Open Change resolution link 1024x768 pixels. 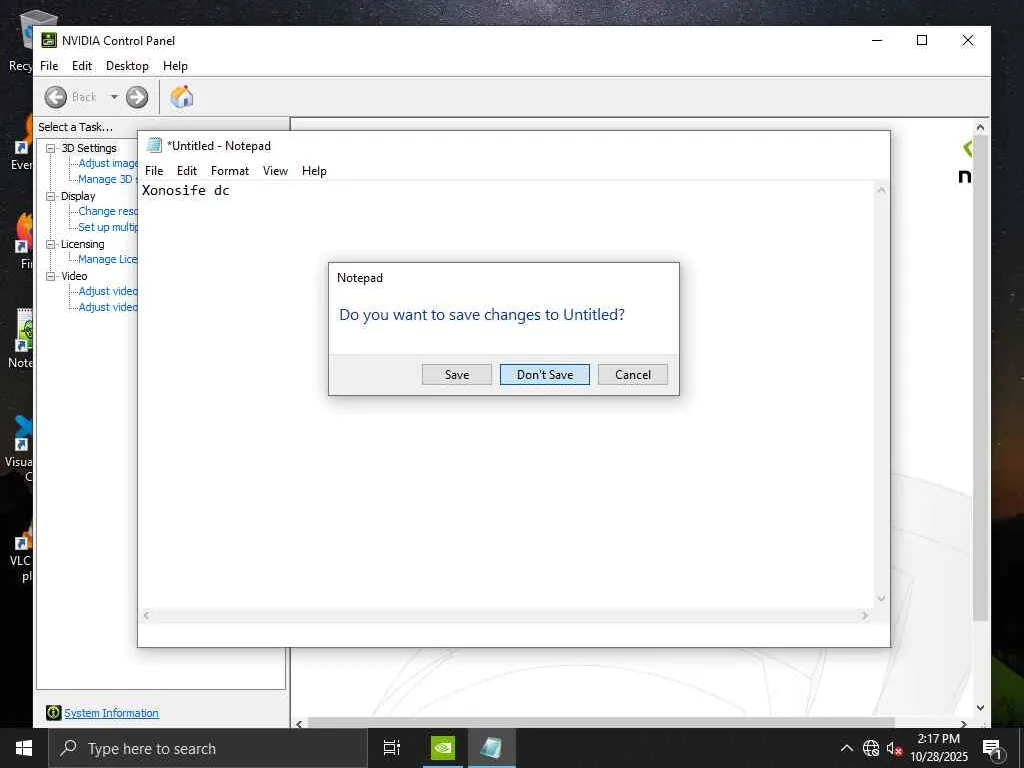point(108,211)
